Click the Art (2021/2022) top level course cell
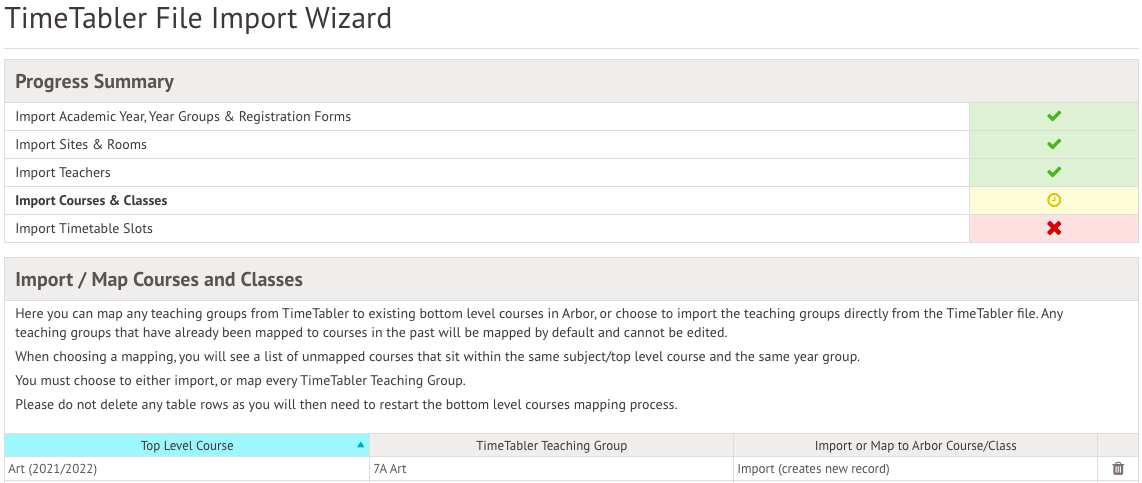Screen dimensions: 1142x483 (56, 469)
